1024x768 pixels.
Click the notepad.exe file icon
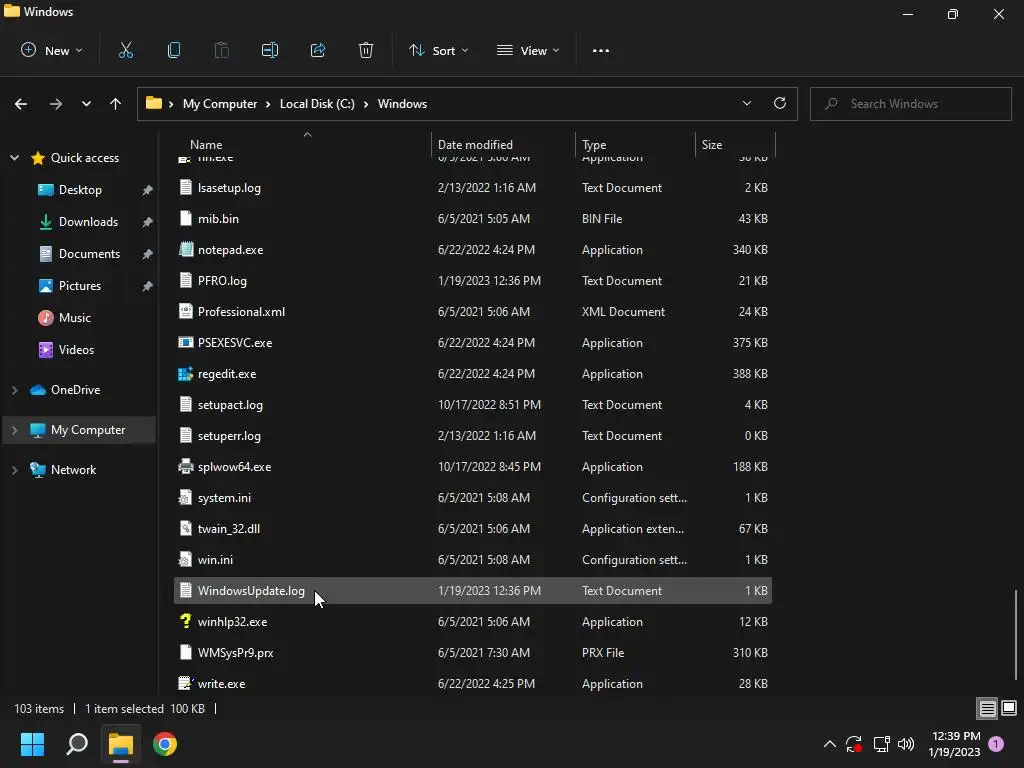coord(186,249)
